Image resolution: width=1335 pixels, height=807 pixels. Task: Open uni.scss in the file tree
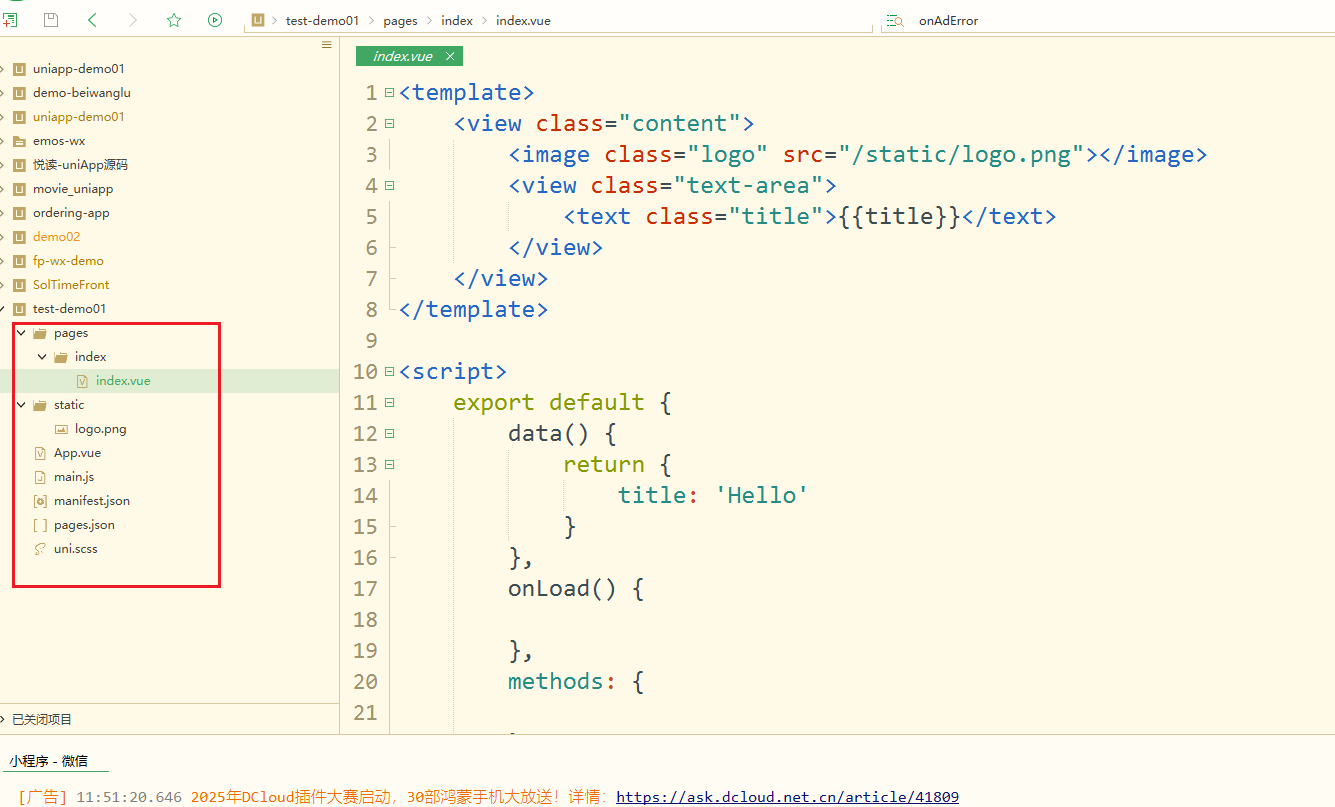click(76, 549)
